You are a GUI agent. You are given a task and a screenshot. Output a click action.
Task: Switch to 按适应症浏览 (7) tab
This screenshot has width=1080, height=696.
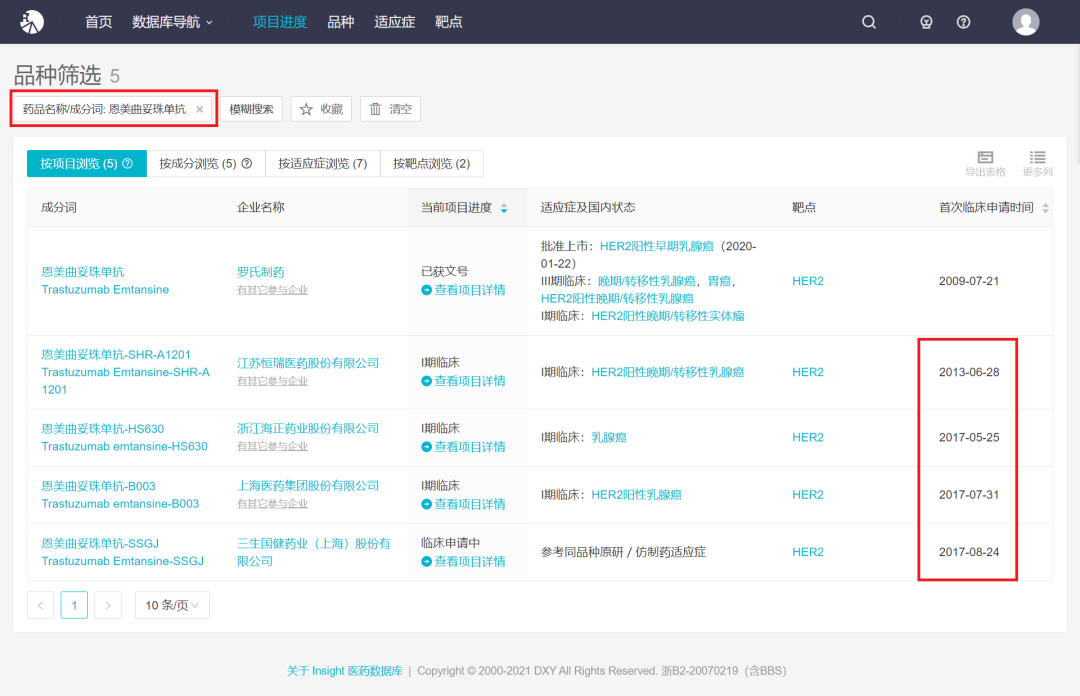pyautogui.click(x=322, y=163)
